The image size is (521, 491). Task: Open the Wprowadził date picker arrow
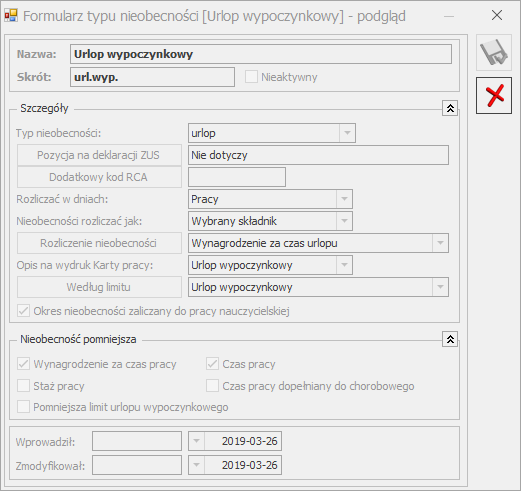tap(196, 441)
